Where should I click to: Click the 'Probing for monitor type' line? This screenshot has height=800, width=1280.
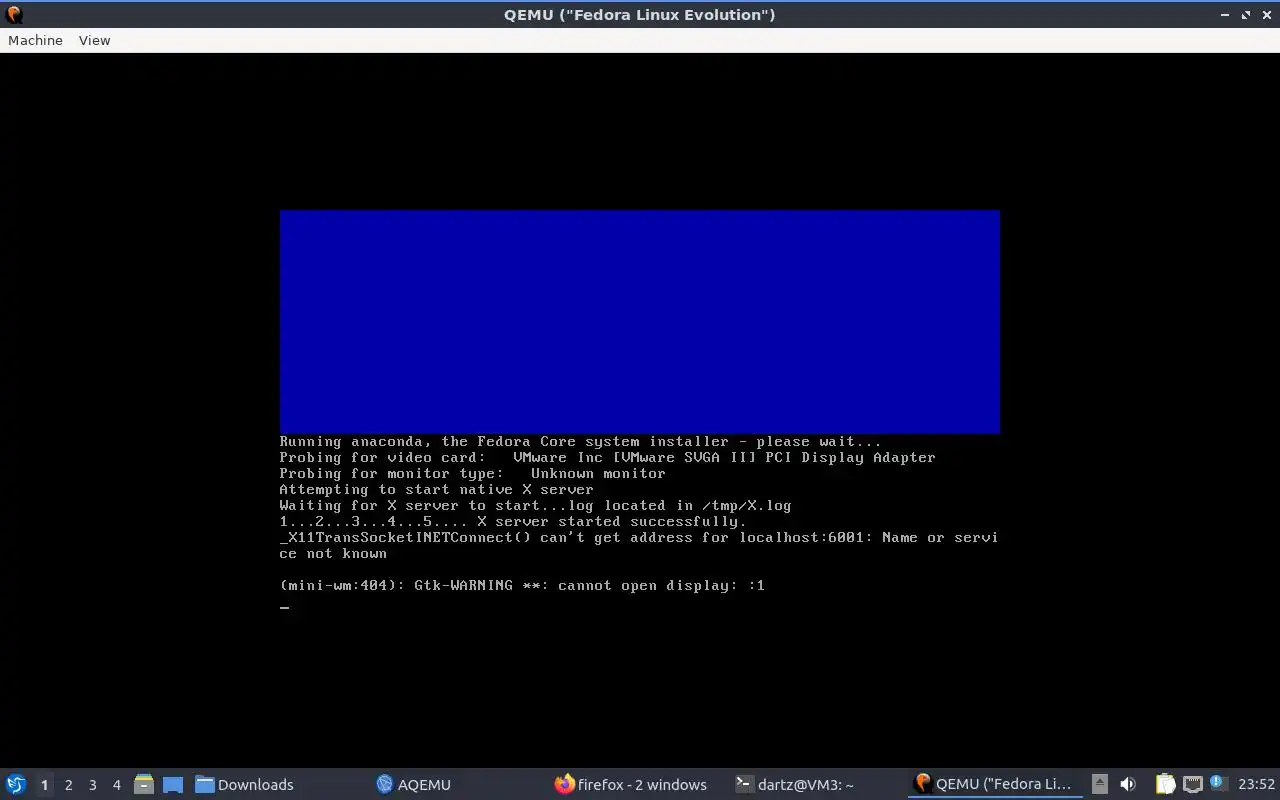pyautogui.click(x=472, y=473)
